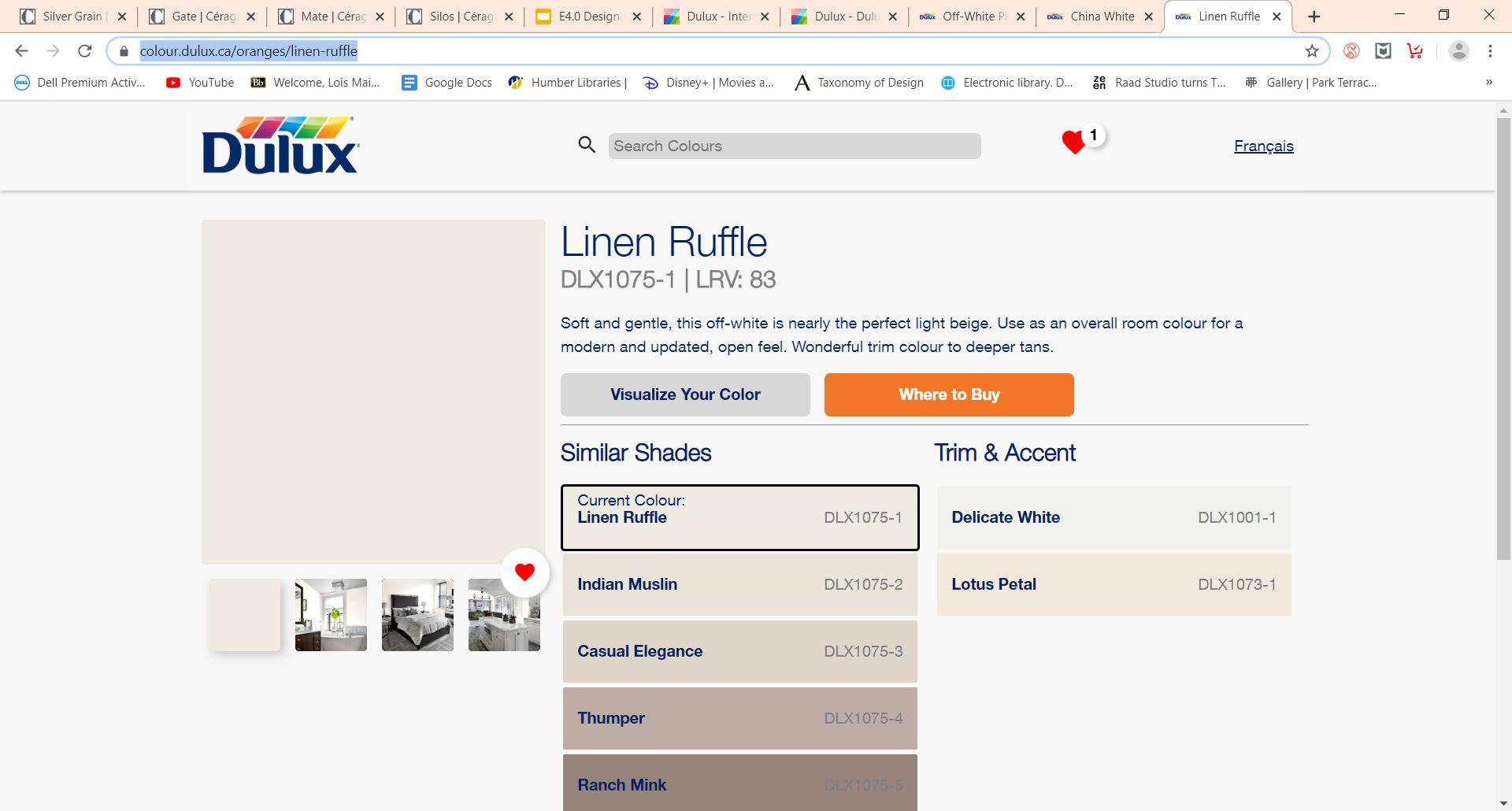The height and width of the screenshot is (811, 1512).
Task: Switch to Silos Céragrès tab
Action: (x=460, y=17)
